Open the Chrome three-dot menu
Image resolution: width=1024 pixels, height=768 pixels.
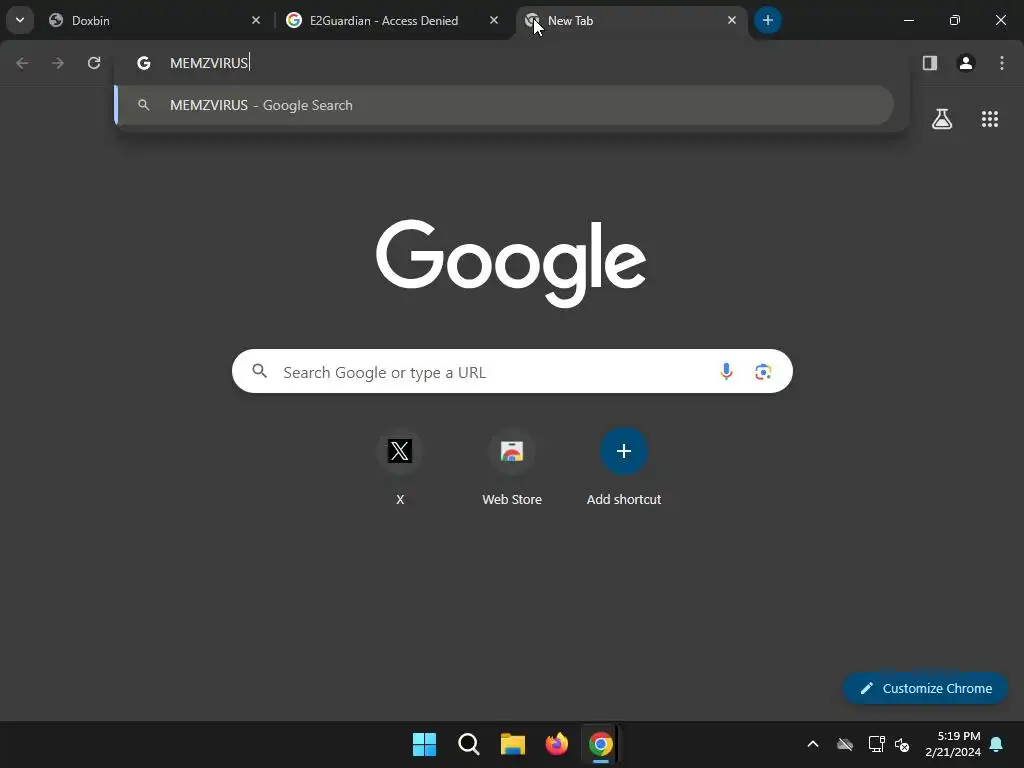[1002, 63]
